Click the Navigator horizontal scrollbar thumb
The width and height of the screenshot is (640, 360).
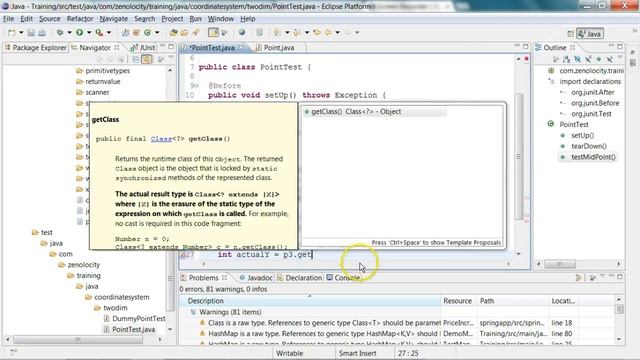click(x=78, y=339)
